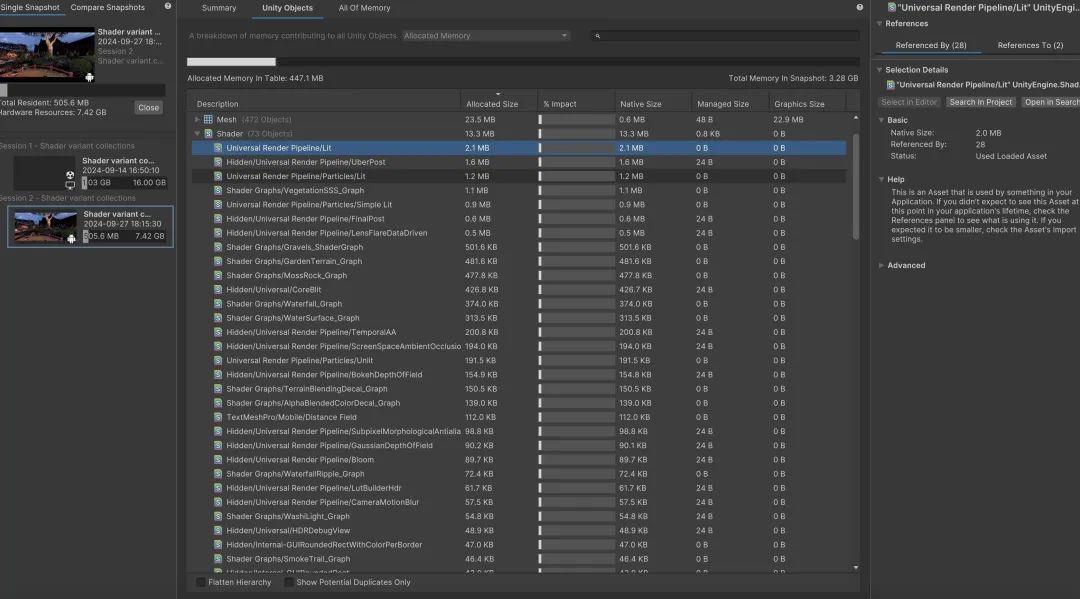Click shader icon beside LensFlareDataDriven row
The width and height of the screenshot is (1080, 599).
tap(218, 233)
